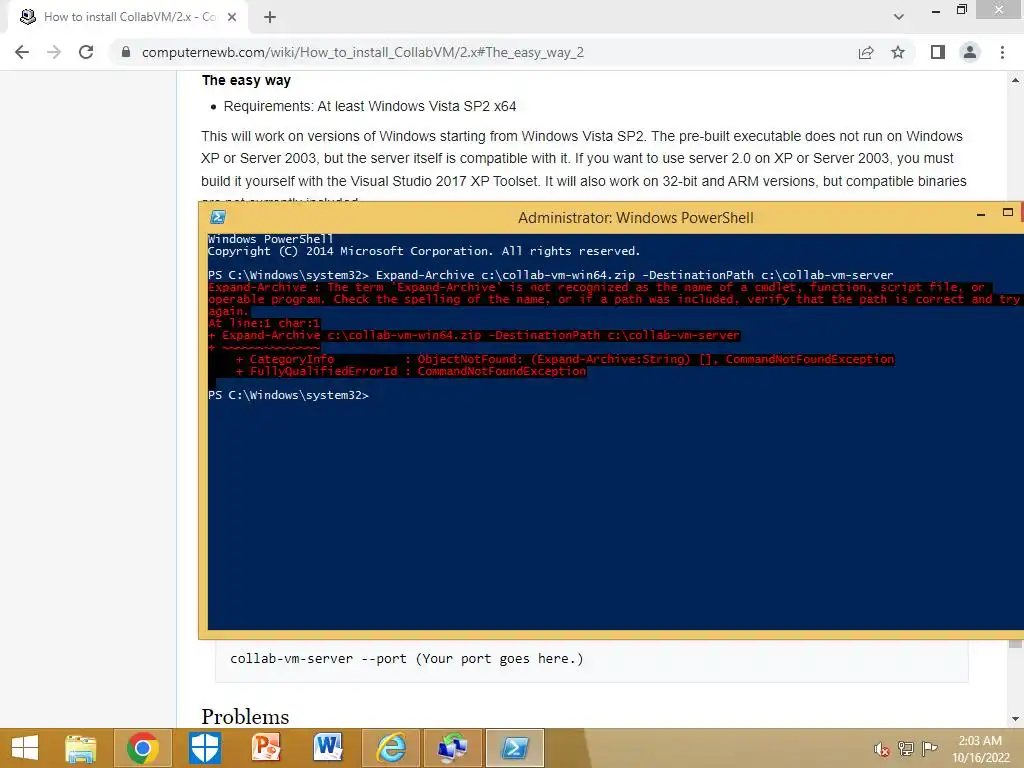Screen dimensions: 1024x768
Task: Open the network computers taskbar app
Action: click(x=452, y=748)
